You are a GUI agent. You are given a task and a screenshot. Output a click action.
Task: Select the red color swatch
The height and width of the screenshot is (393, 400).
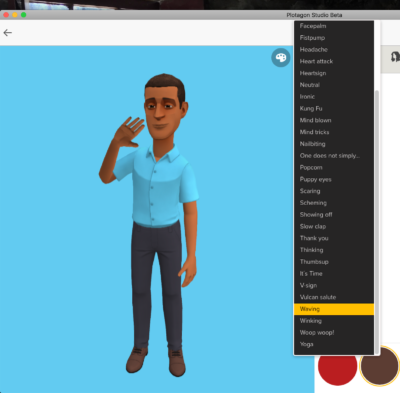337,366
